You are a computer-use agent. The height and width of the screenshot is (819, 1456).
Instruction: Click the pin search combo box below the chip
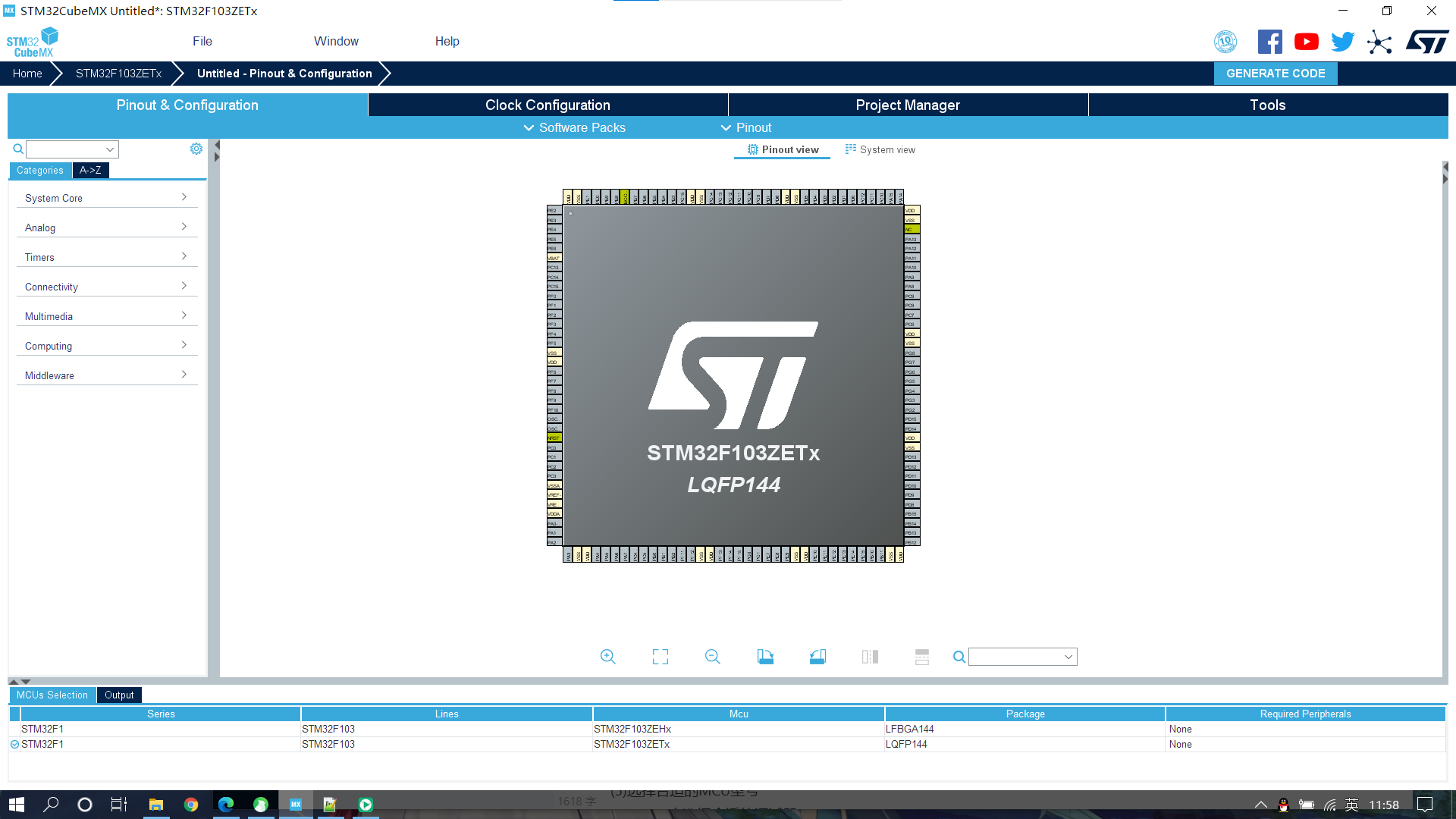tap(1021, 657)
